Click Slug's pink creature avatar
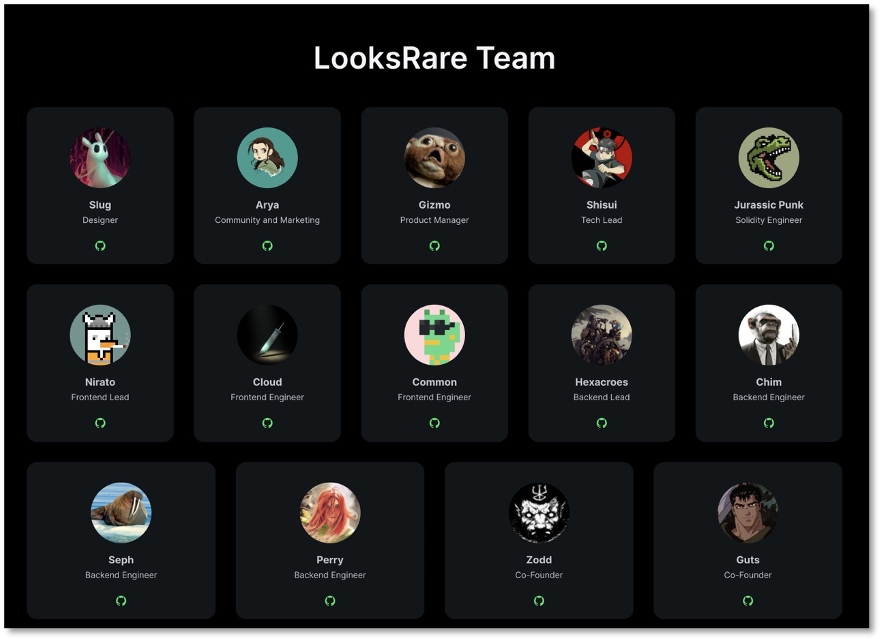Screen dimensions: 881x639 (x=100, y=157)
